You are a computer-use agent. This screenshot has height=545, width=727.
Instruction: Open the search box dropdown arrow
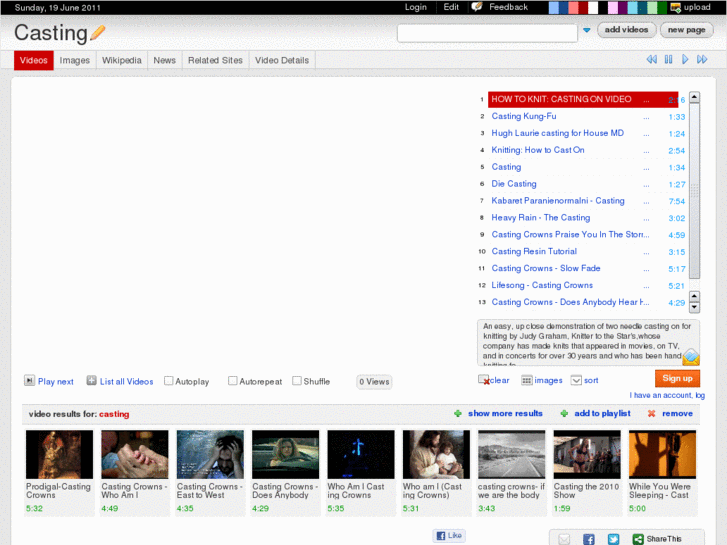[x=587, y=30]
